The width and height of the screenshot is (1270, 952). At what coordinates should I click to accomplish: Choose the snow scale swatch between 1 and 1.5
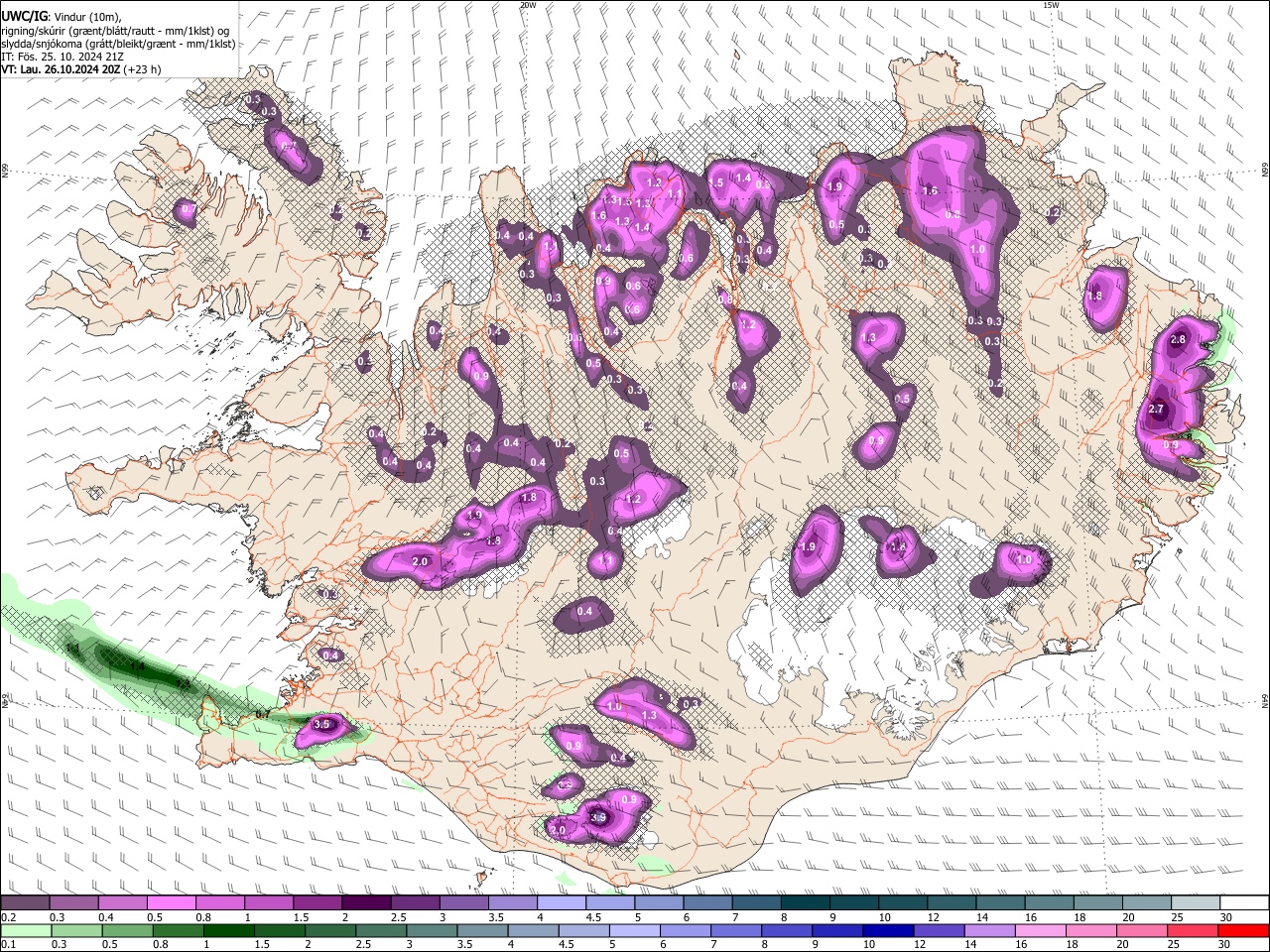269,902
